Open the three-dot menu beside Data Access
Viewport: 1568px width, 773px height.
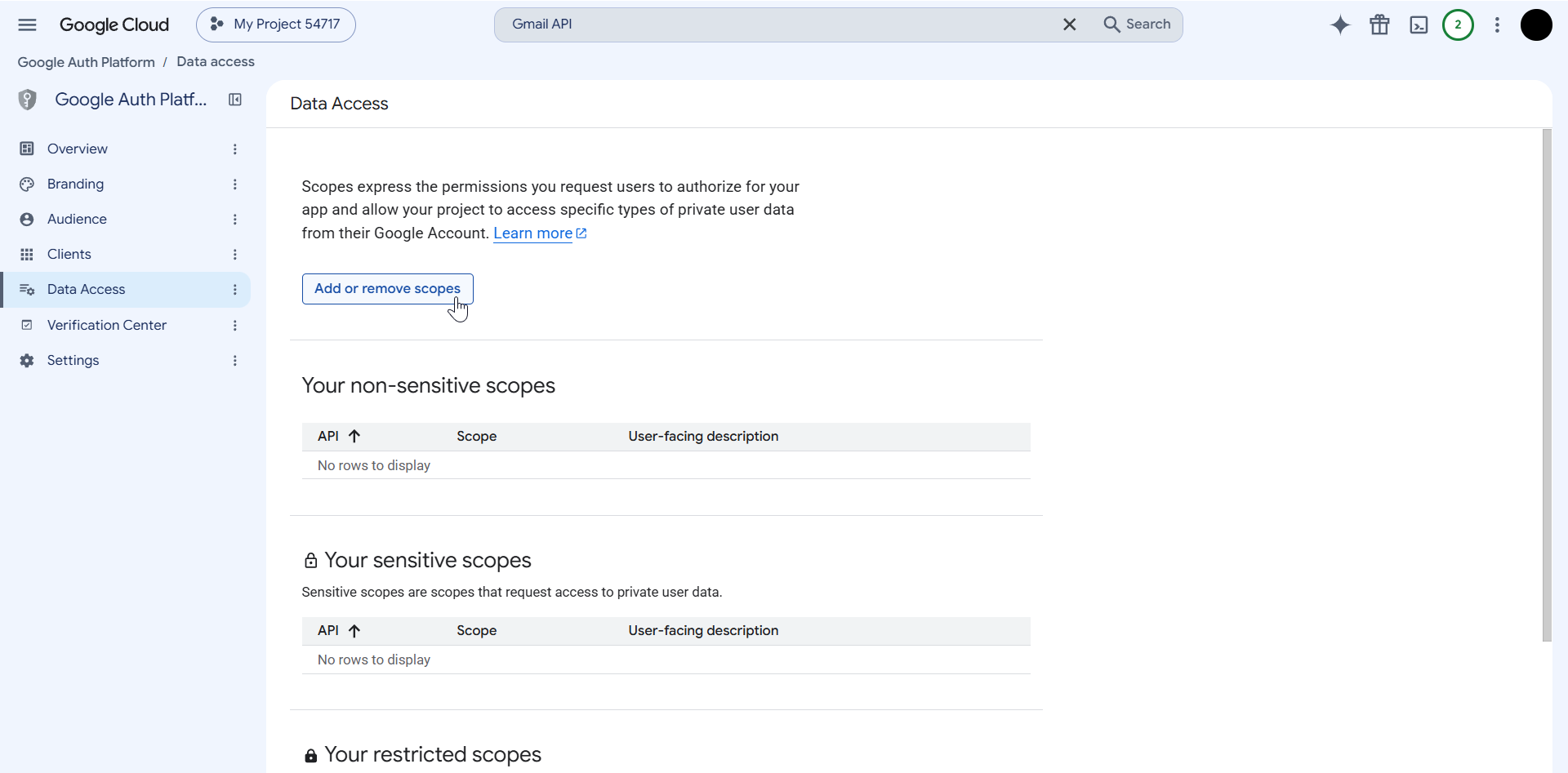tap(235, 290)
